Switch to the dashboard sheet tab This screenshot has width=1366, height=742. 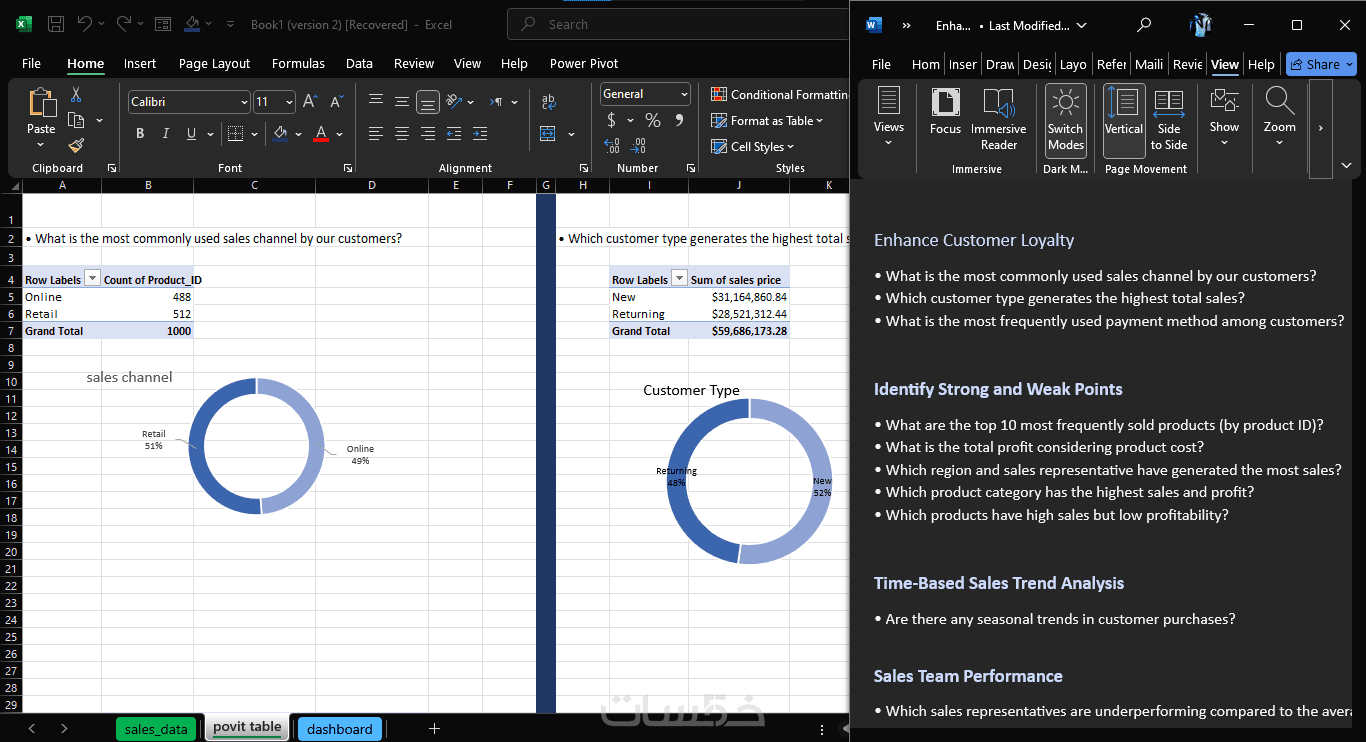(339, 729)
